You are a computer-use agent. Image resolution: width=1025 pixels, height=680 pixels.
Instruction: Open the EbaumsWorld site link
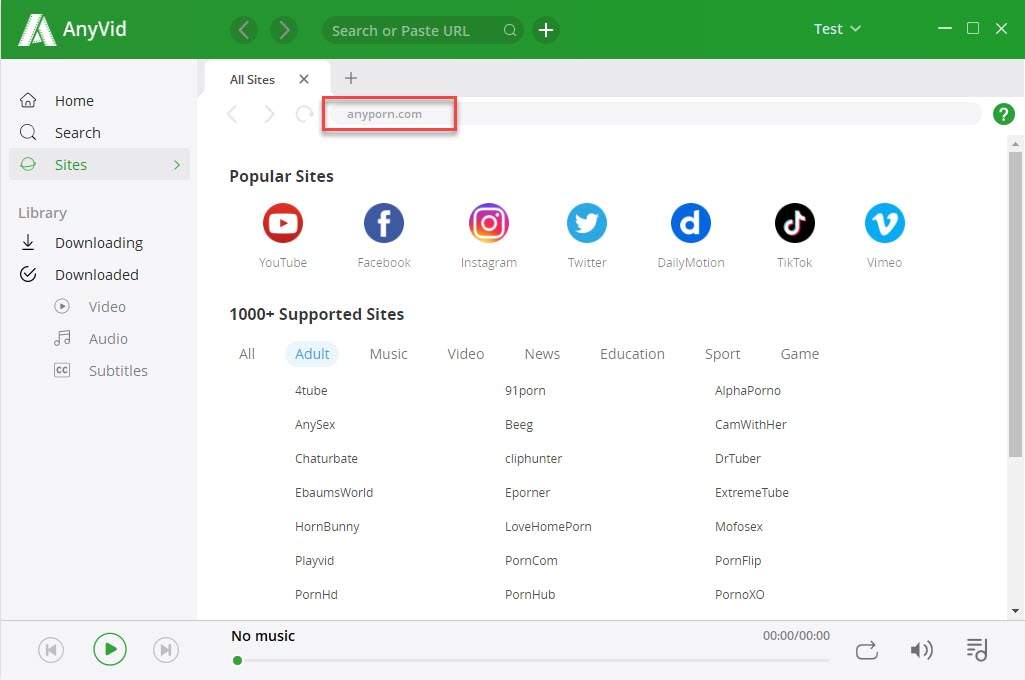(334, 492)
